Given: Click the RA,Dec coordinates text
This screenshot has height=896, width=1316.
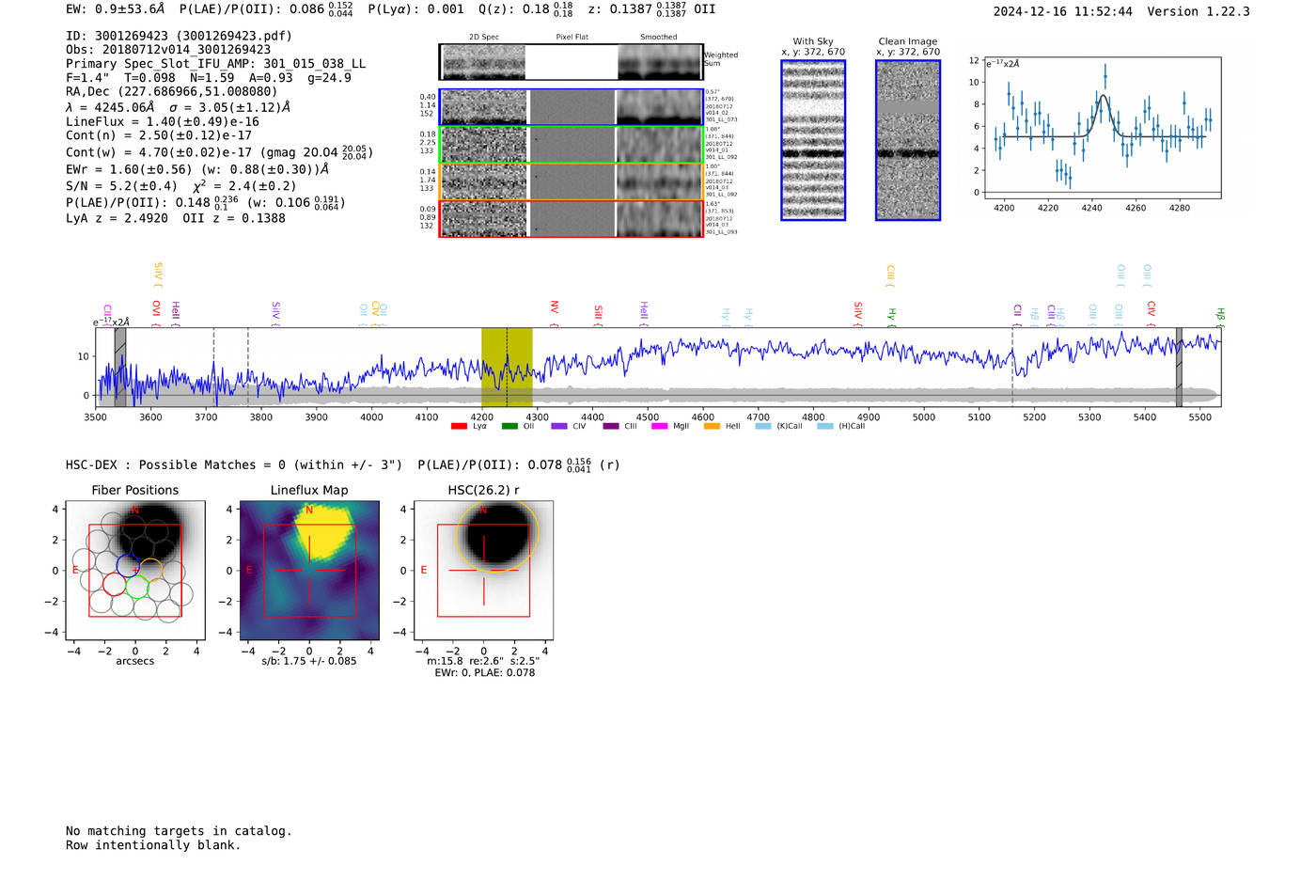Looking at the screenshot, I should click(x=172, y=91).
